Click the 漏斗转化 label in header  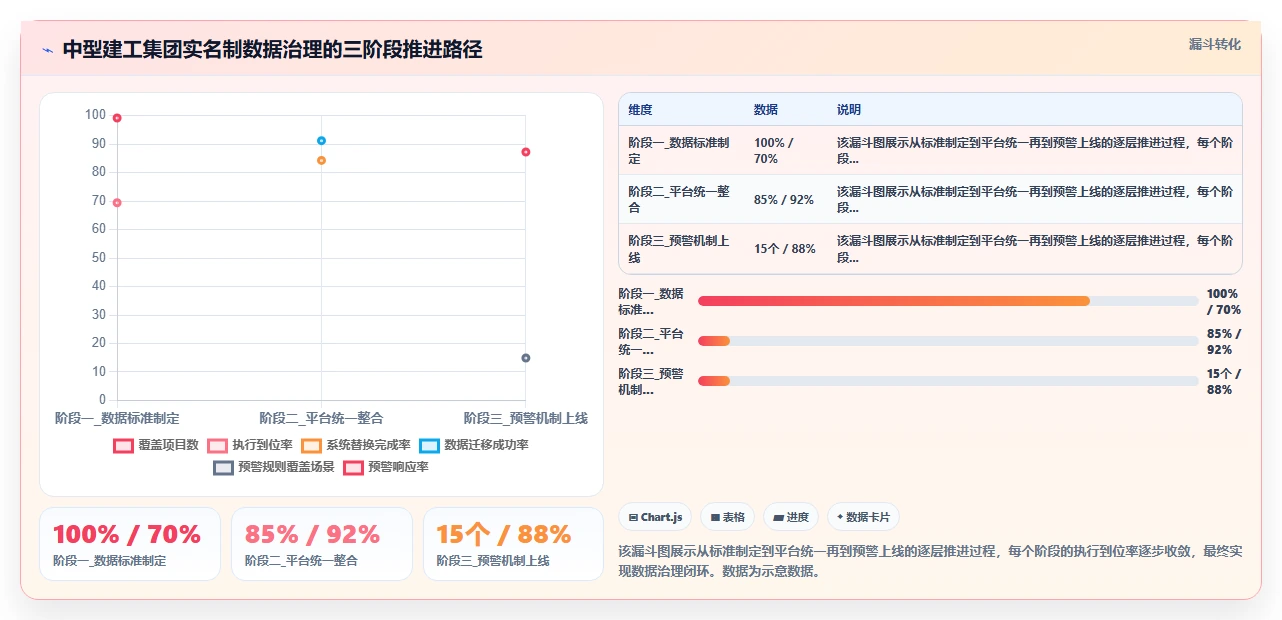1215,44
